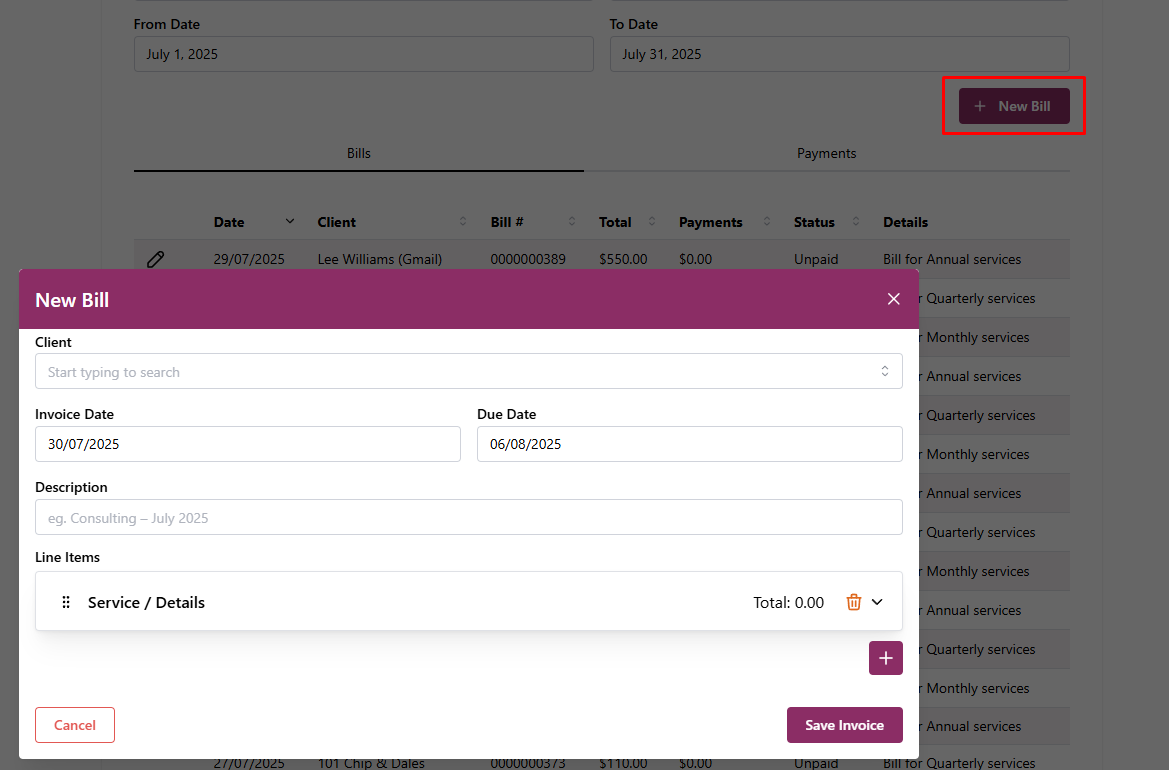Click the pencil edit icon for Lee Williams bill

pos(155,259)
